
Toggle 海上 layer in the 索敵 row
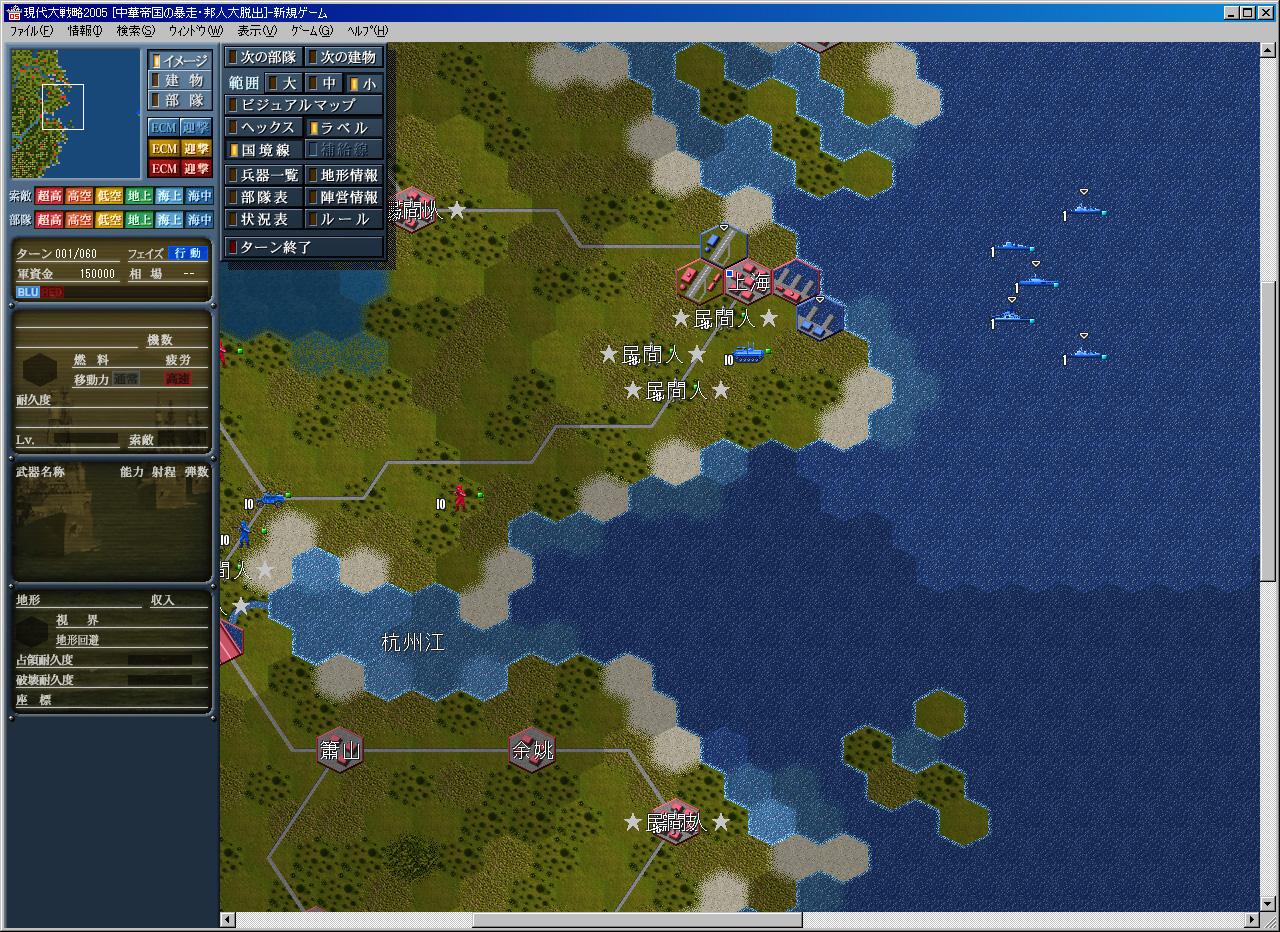click(169, 196)
